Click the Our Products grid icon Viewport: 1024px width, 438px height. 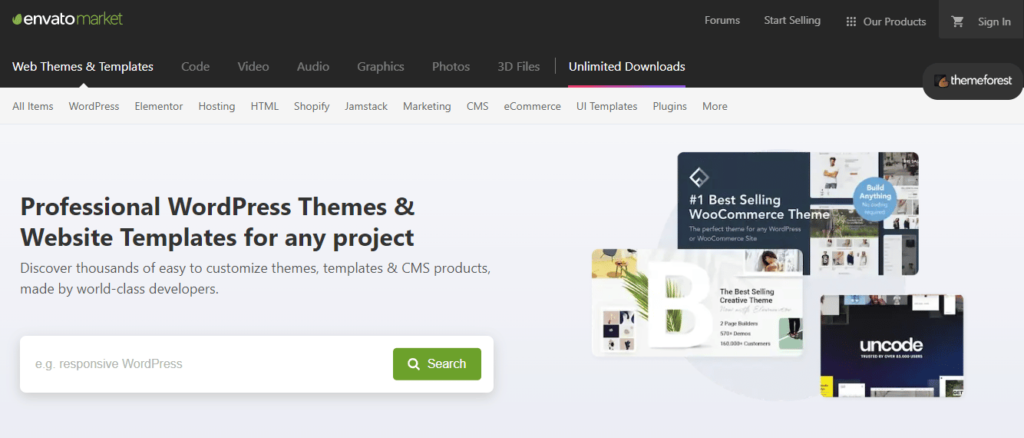tap(851, 22)
